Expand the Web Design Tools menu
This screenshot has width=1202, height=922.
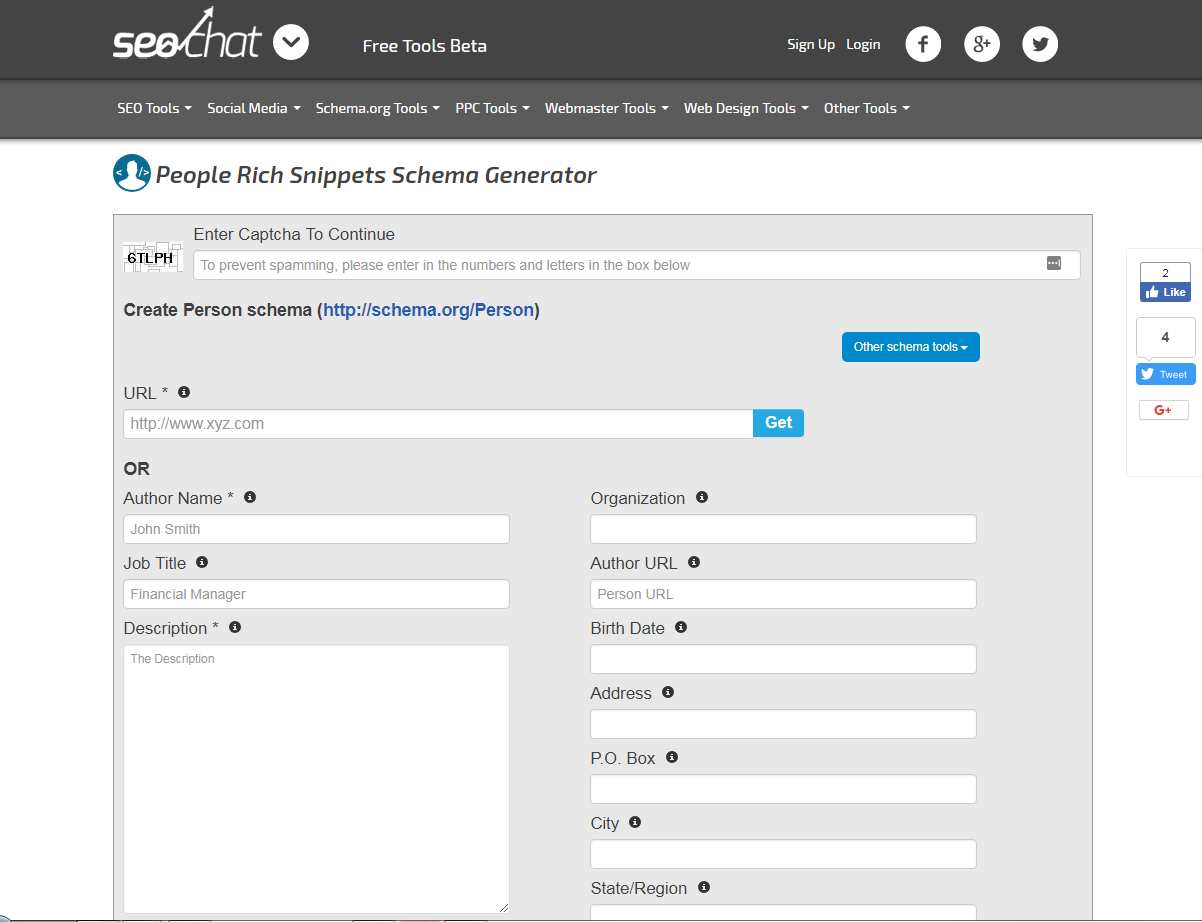tap(746, 108)
